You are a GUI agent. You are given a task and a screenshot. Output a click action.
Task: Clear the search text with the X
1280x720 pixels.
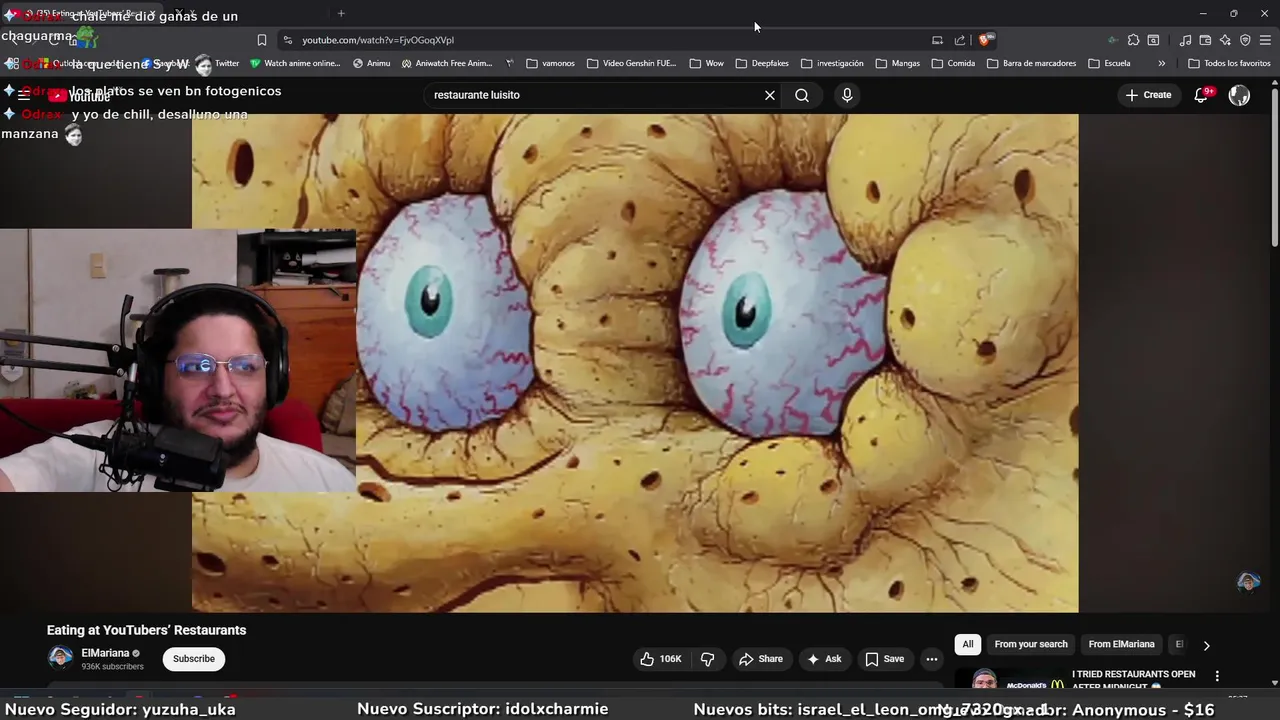(770, 95)
